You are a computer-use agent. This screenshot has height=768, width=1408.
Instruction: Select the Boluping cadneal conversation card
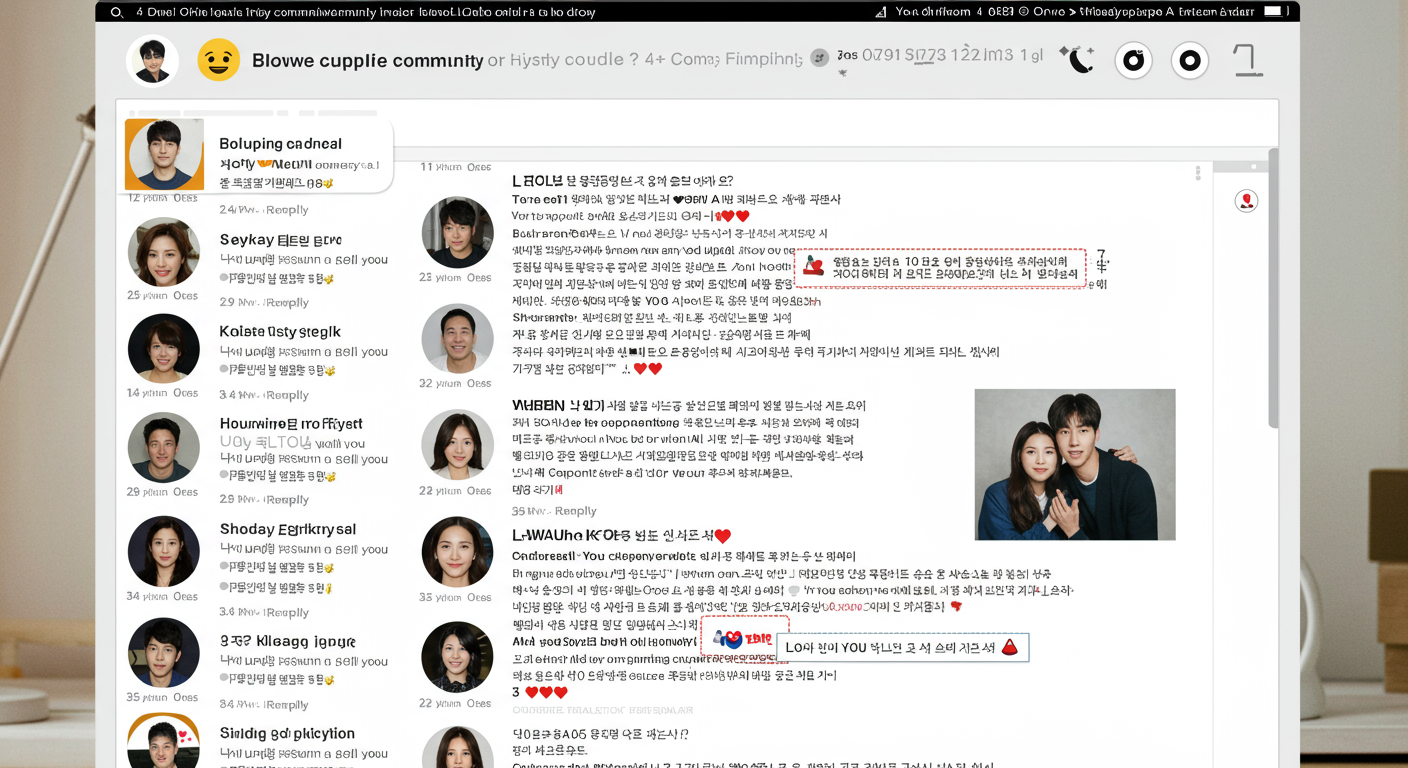[258, 155]
